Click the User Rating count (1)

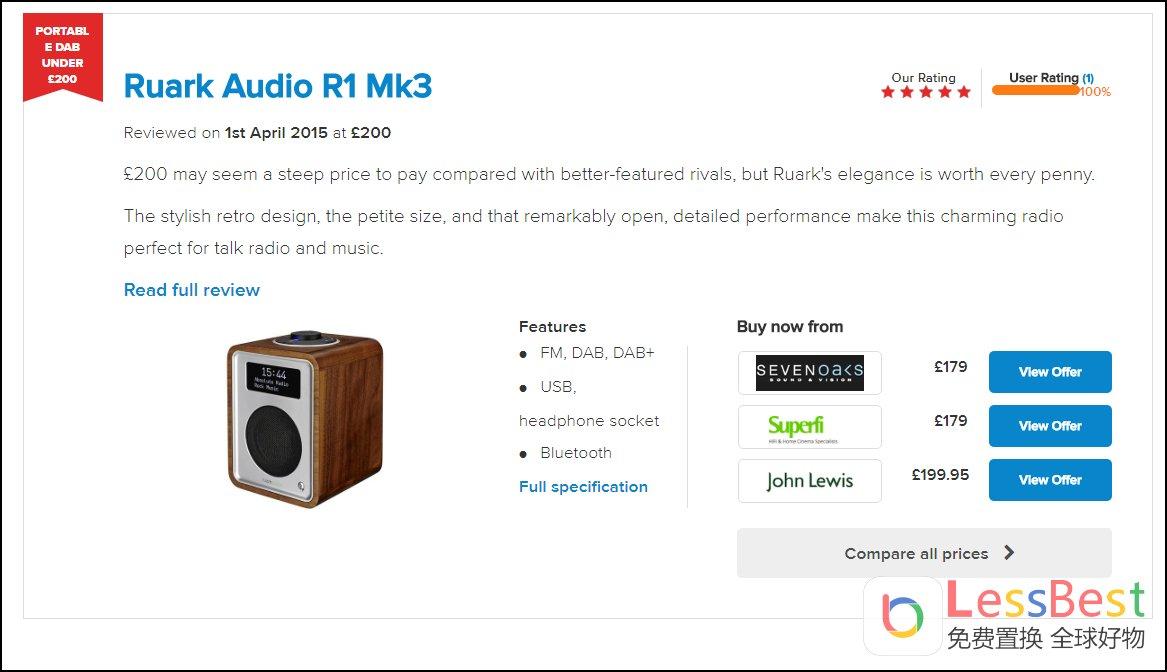pos(1088,78)
